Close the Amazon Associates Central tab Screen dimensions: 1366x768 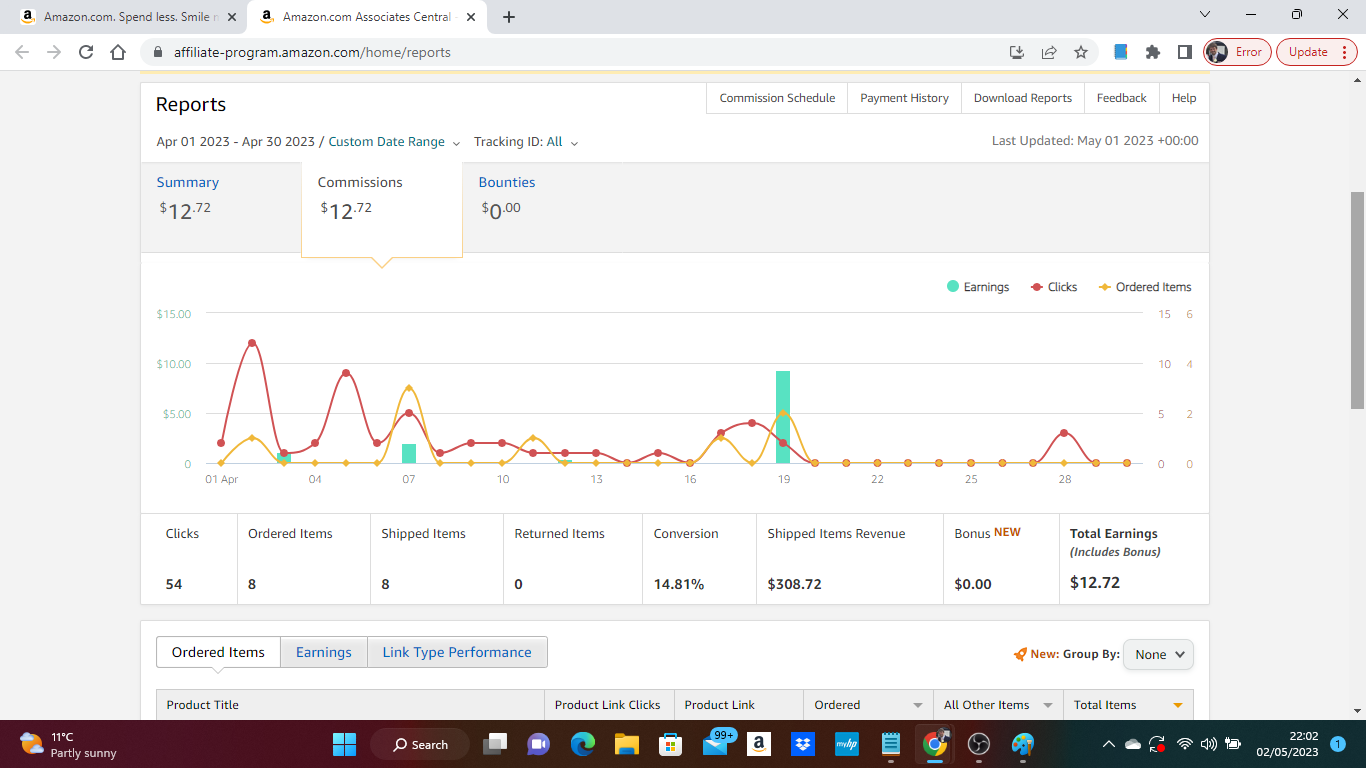pyautogui.click(x=470, y=17)
